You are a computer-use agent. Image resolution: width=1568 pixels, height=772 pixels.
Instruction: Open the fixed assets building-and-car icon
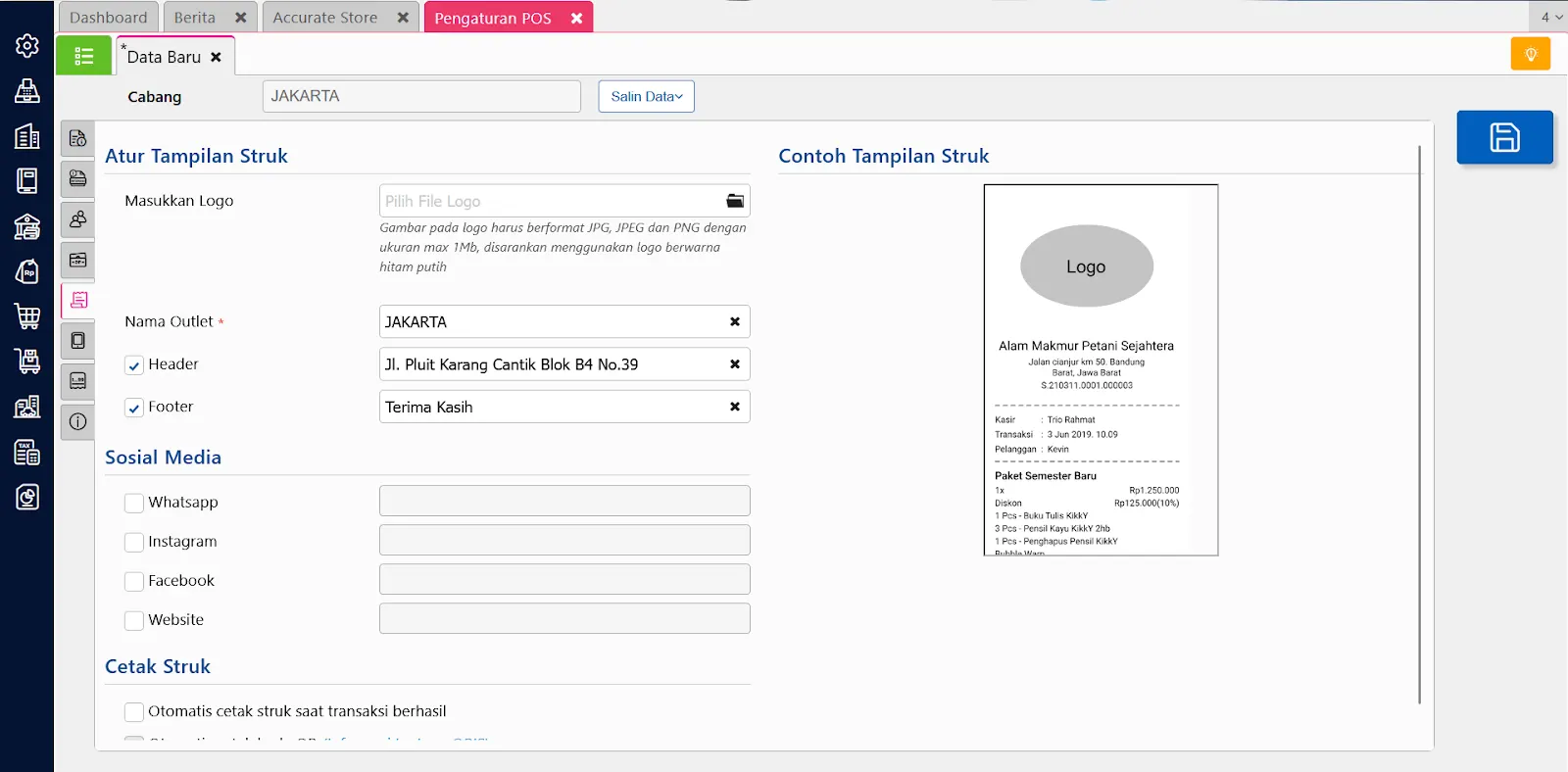click(27, 407)
